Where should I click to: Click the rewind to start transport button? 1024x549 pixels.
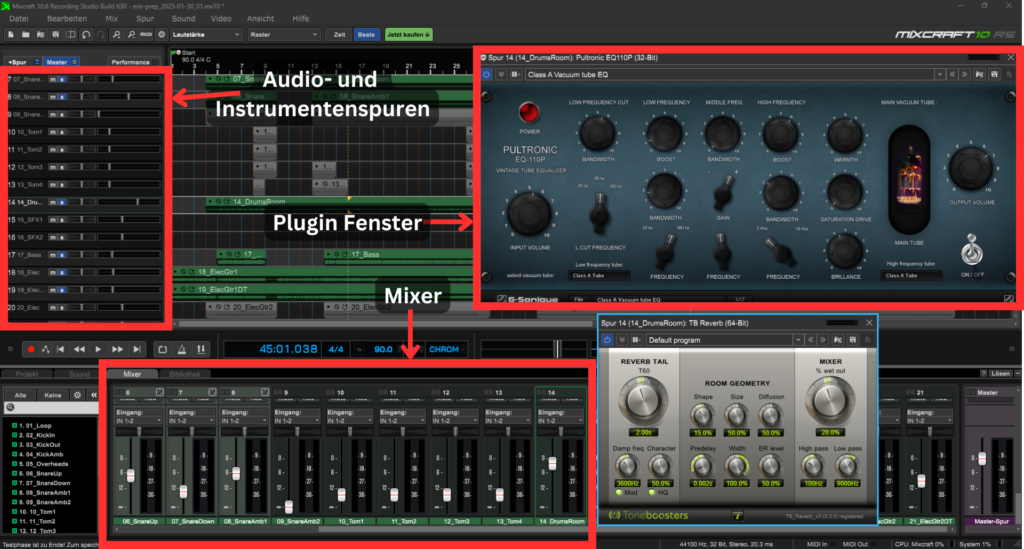pos(61,349)
